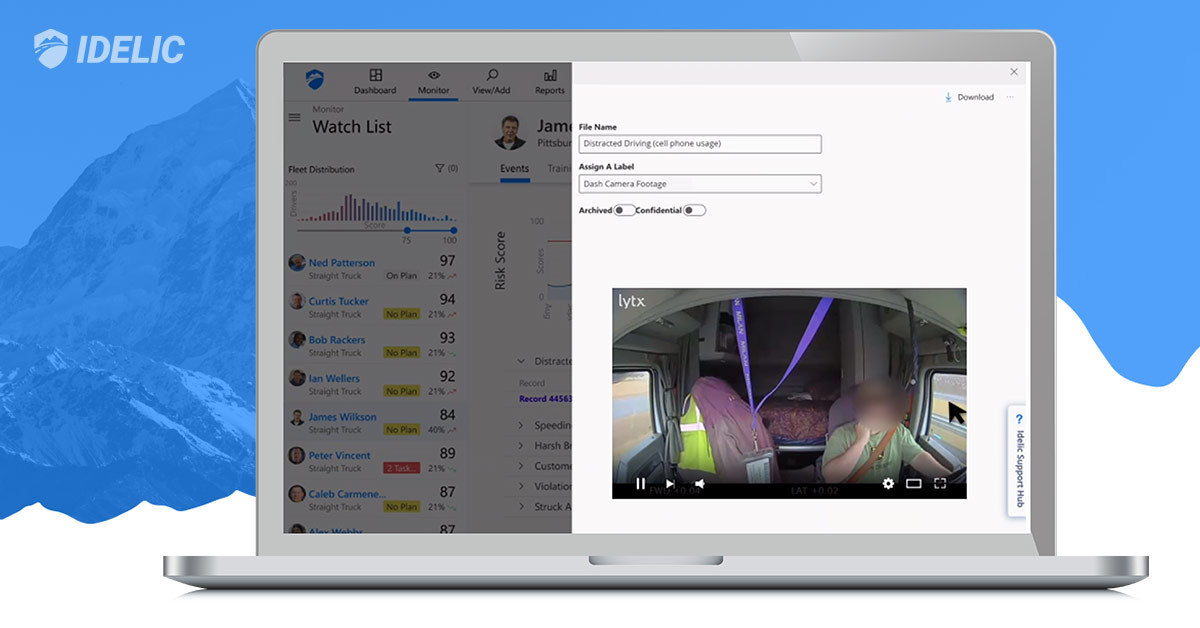
Task: Click the score slider handle at 75
Action: [x=406, y=230]
